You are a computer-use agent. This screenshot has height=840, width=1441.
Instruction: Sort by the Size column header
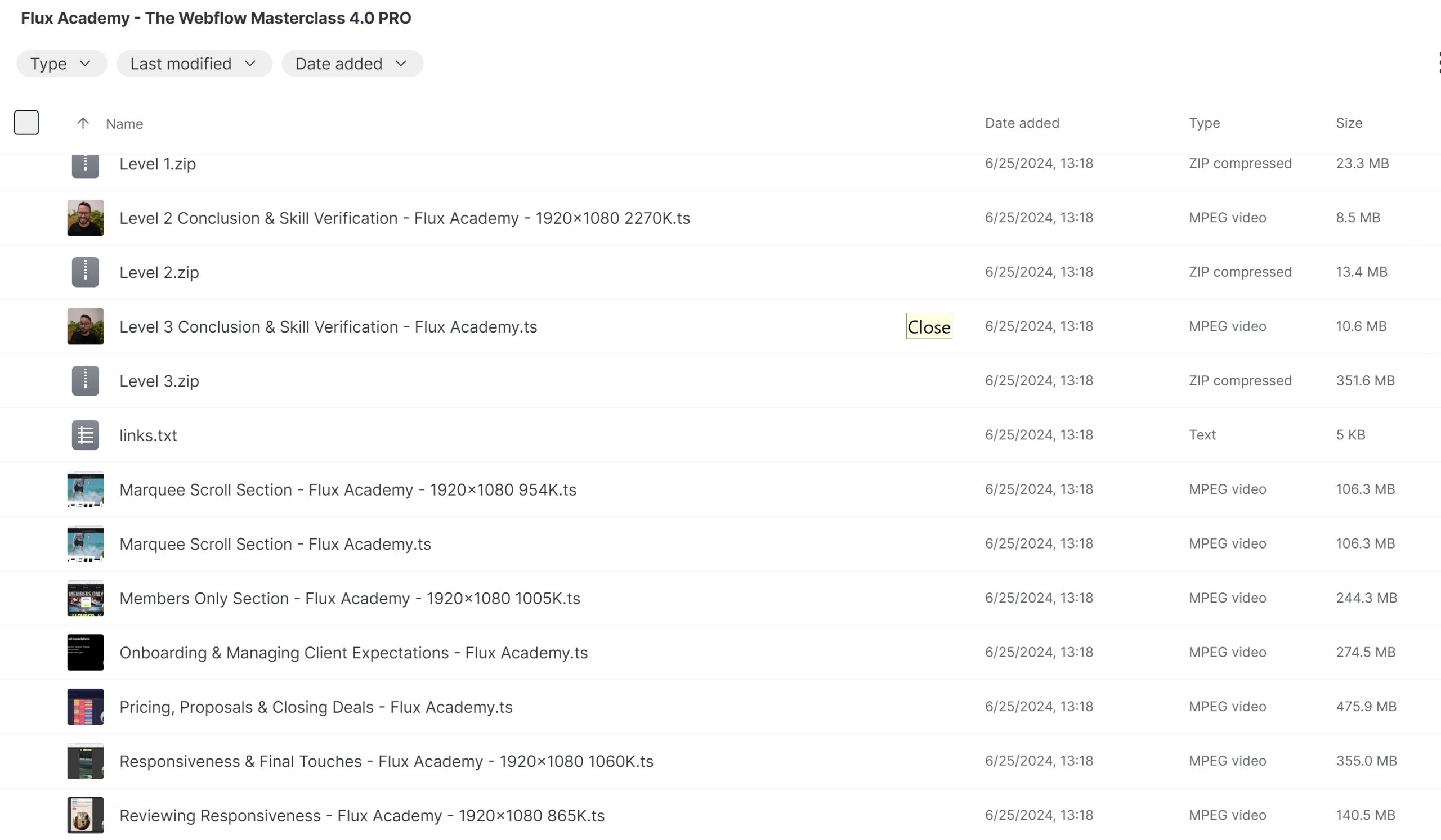coord(1348,123)
